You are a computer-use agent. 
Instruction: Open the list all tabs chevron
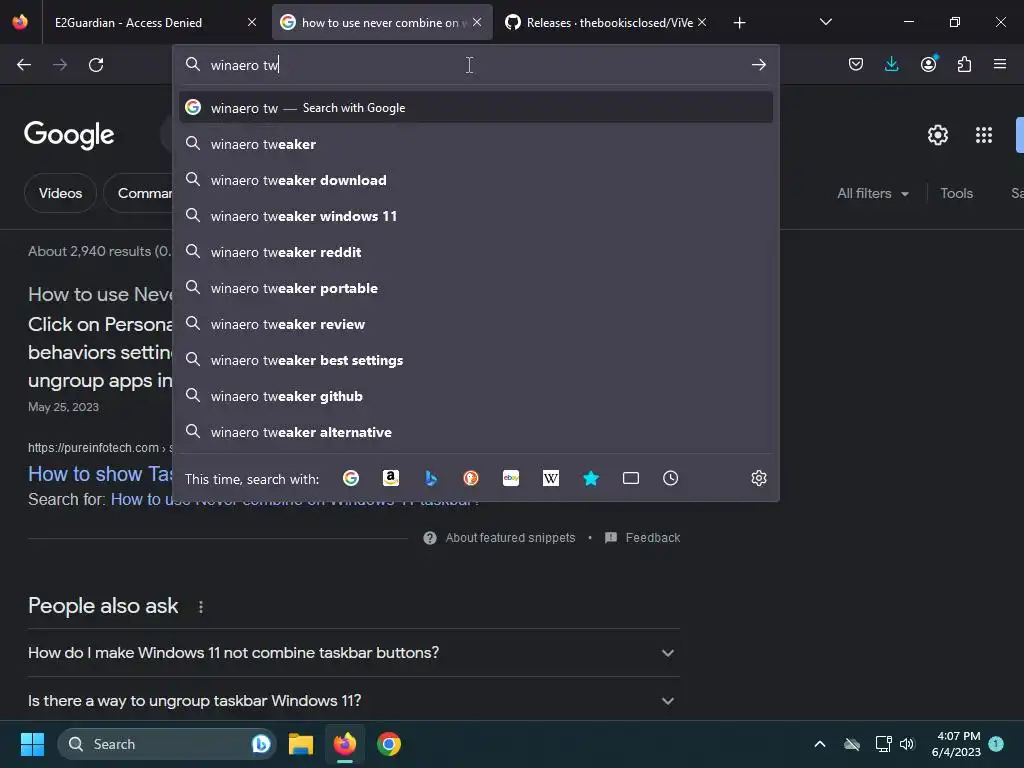pos(825,22)
